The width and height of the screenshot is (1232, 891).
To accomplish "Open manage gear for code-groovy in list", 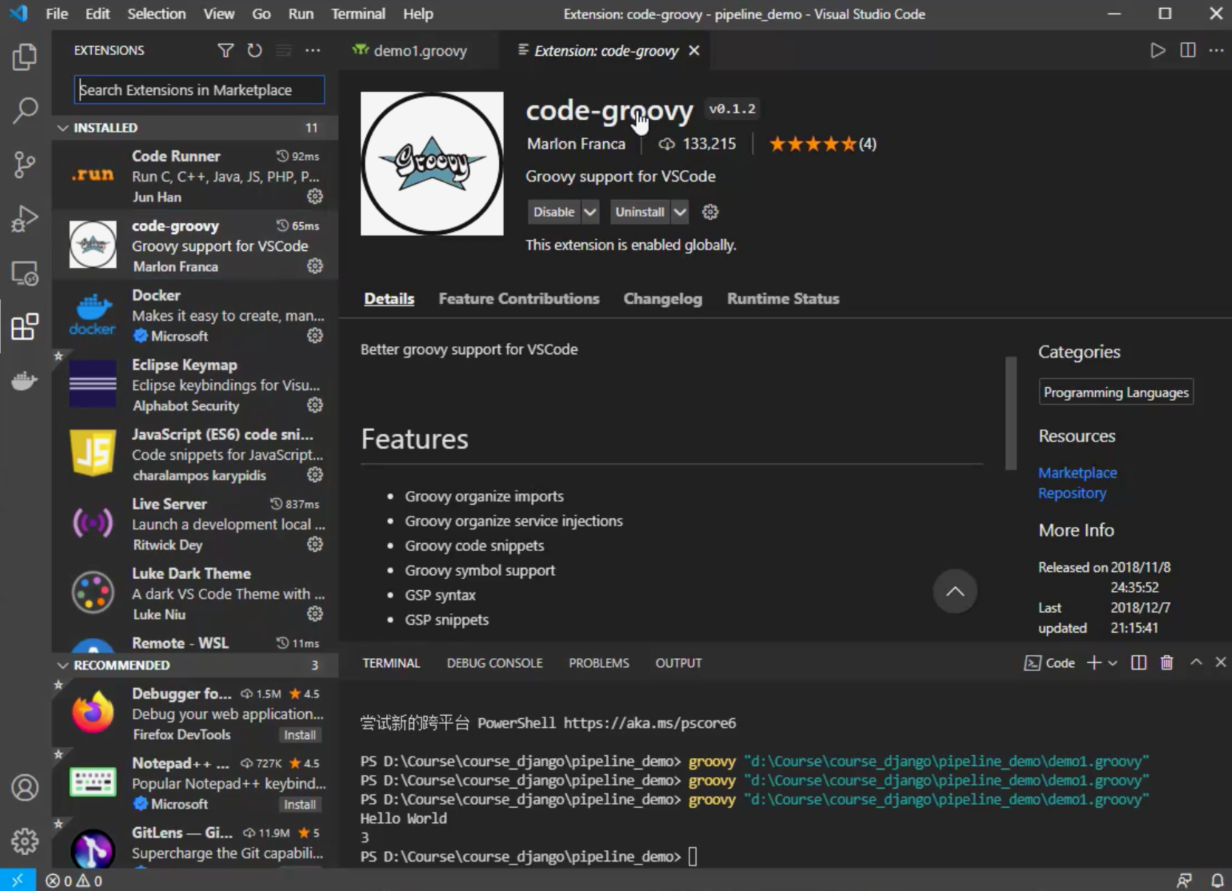I will tap(315, 266).
